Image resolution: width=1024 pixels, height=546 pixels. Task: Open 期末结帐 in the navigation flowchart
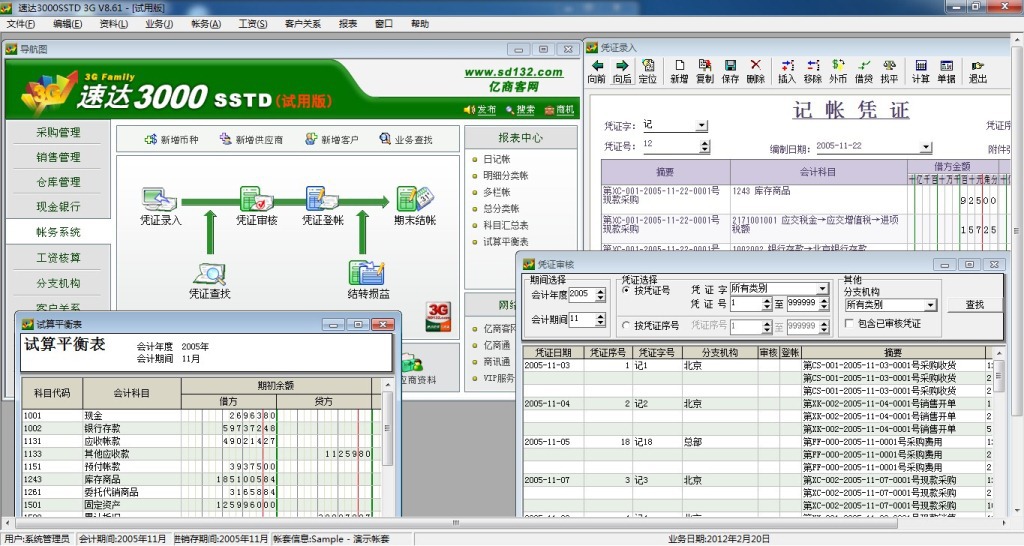coord(415,206)
